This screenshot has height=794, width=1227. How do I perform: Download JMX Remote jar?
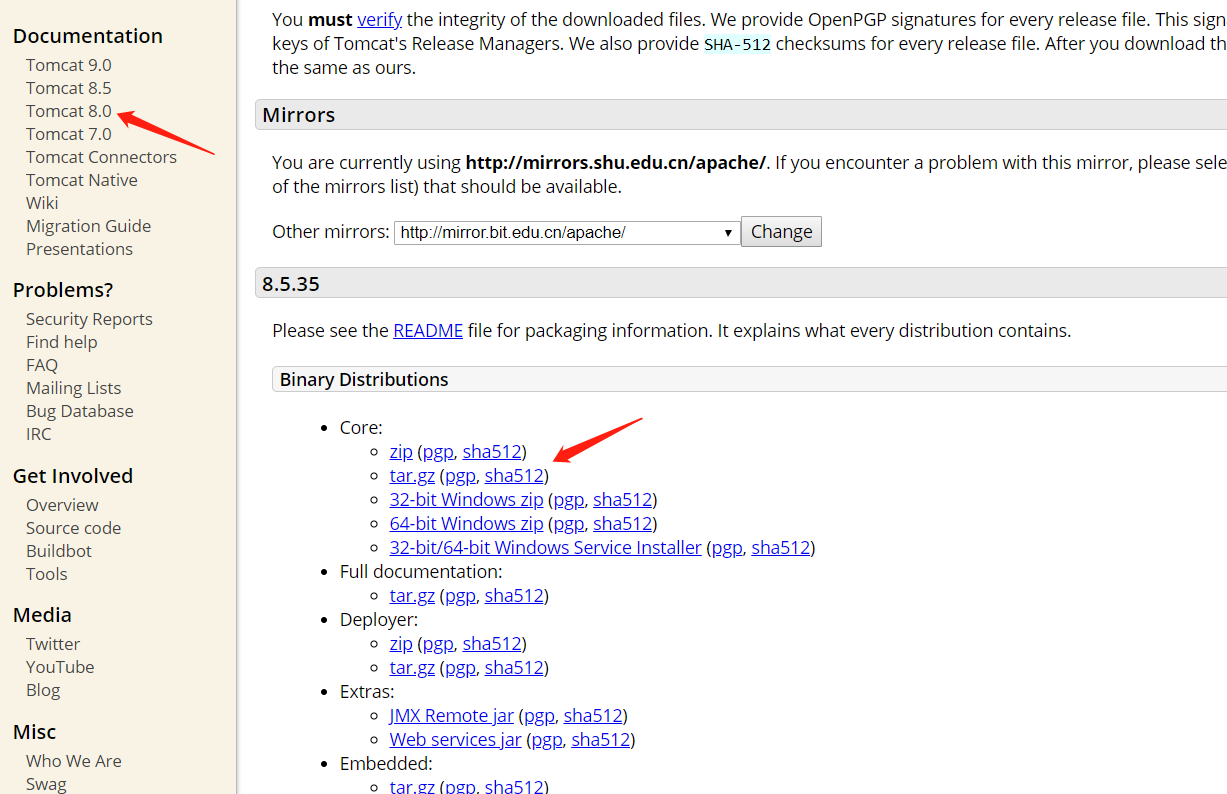(x=452, y=716)
